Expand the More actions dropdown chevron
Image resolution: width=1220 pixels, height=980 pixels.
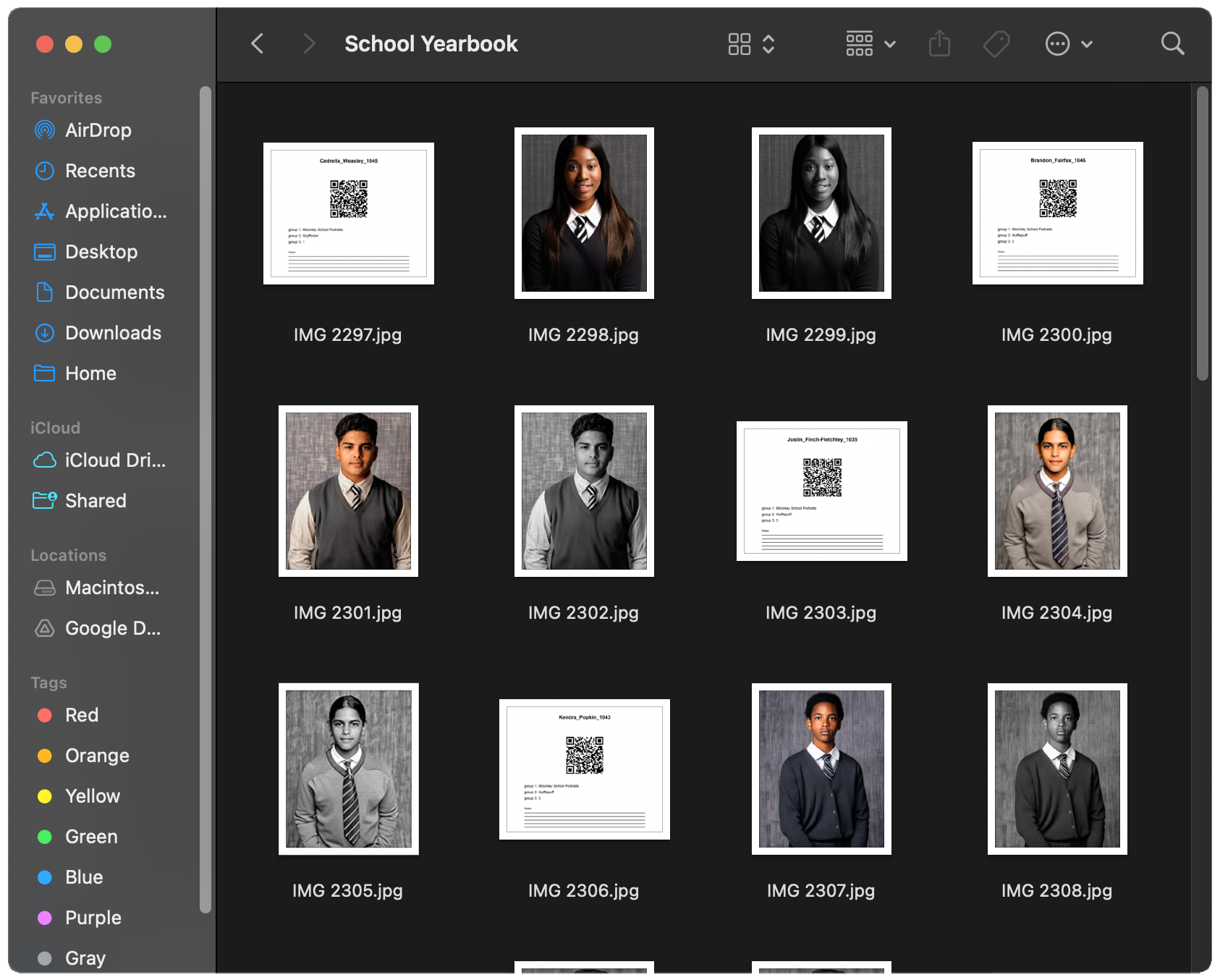click(x=1087, y=44)
